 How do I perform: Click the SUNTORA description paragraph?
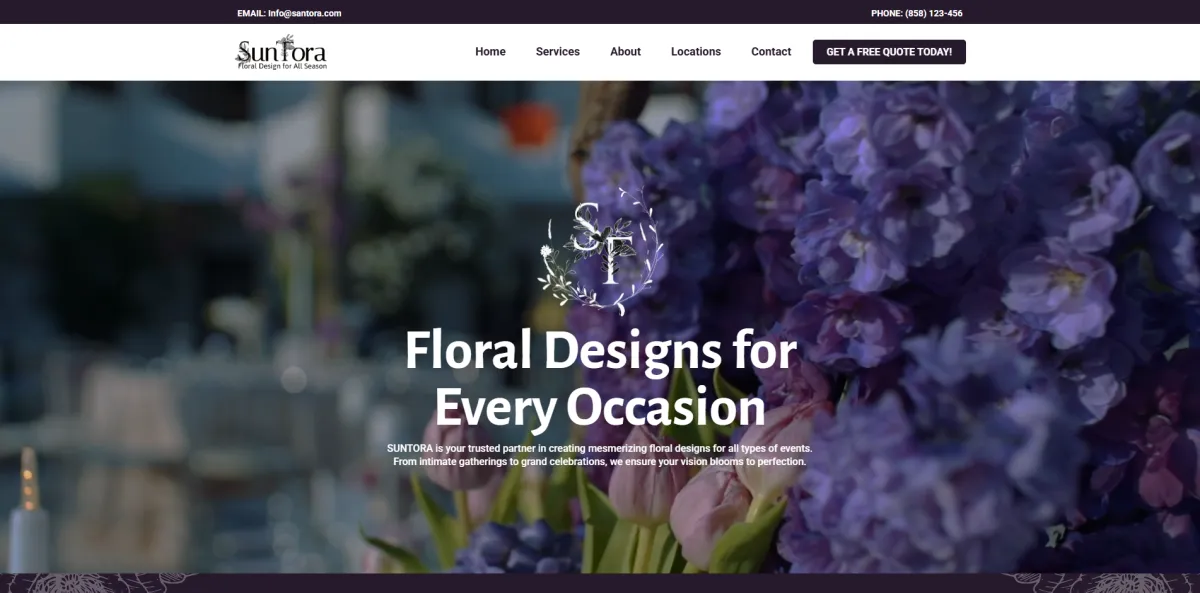tap(600, 455)
